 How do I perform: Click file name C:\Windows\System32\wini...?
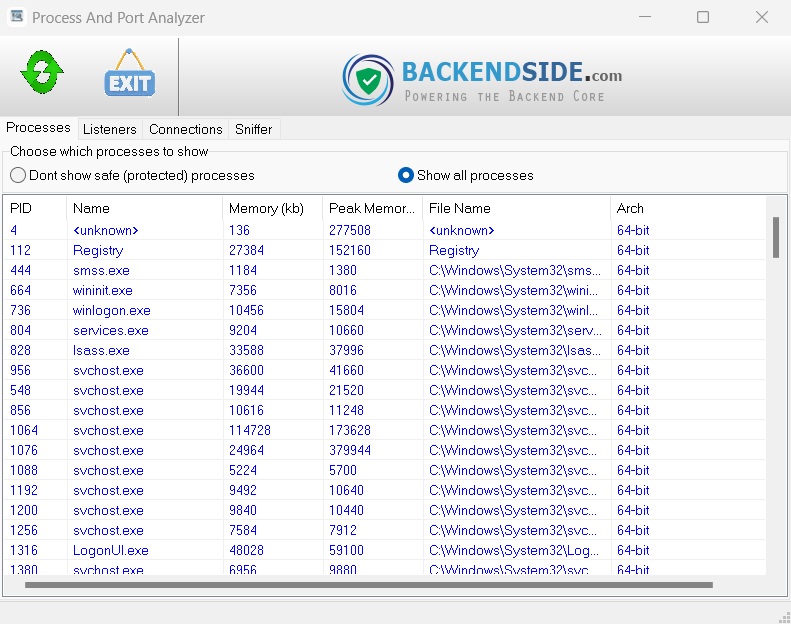tap(513, 291)
